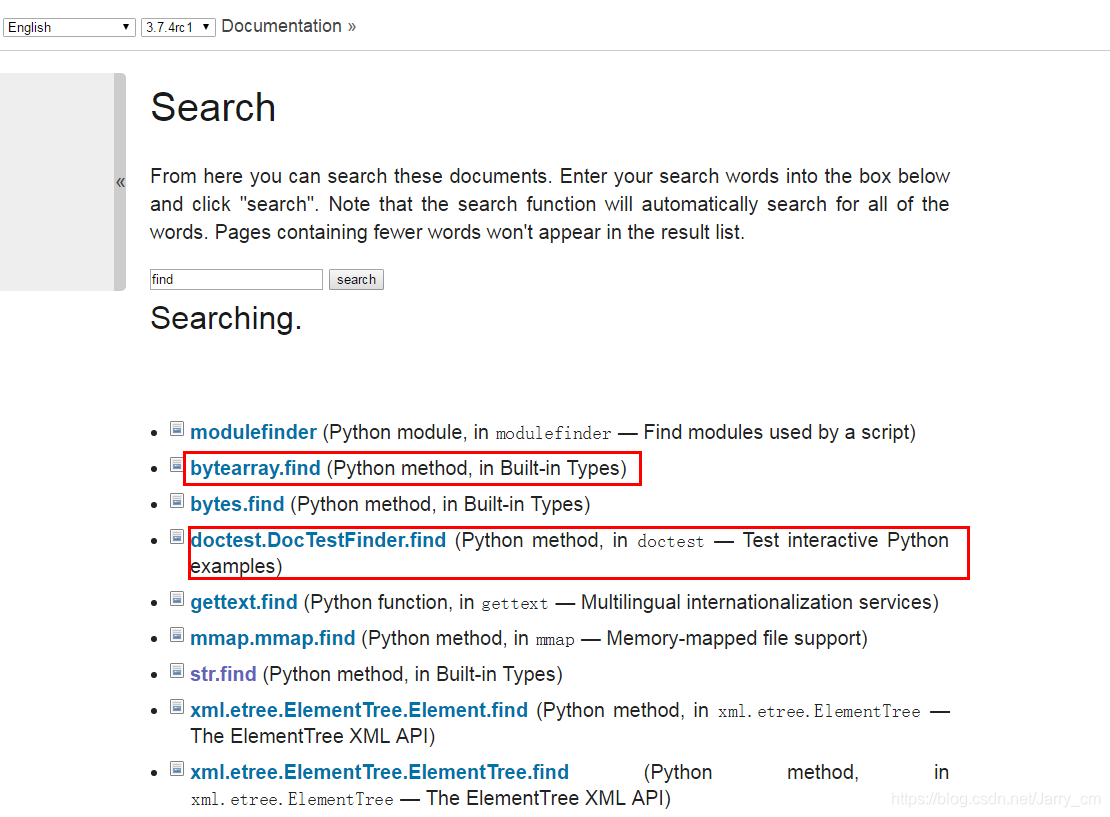Click document icon beside mmap.mmap.find result

(177, 635)
